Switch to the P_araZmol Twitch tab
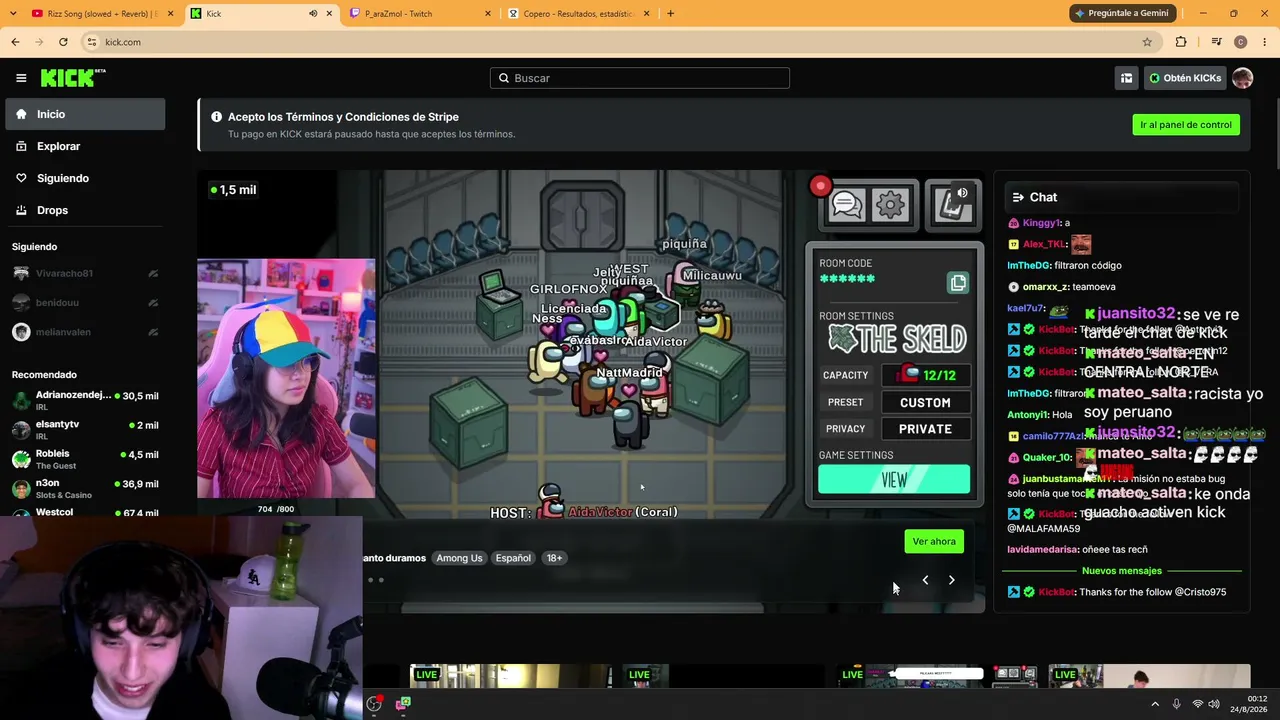Image resolution: width=1280 pixels, height=720 pixels. click(420, 14)
